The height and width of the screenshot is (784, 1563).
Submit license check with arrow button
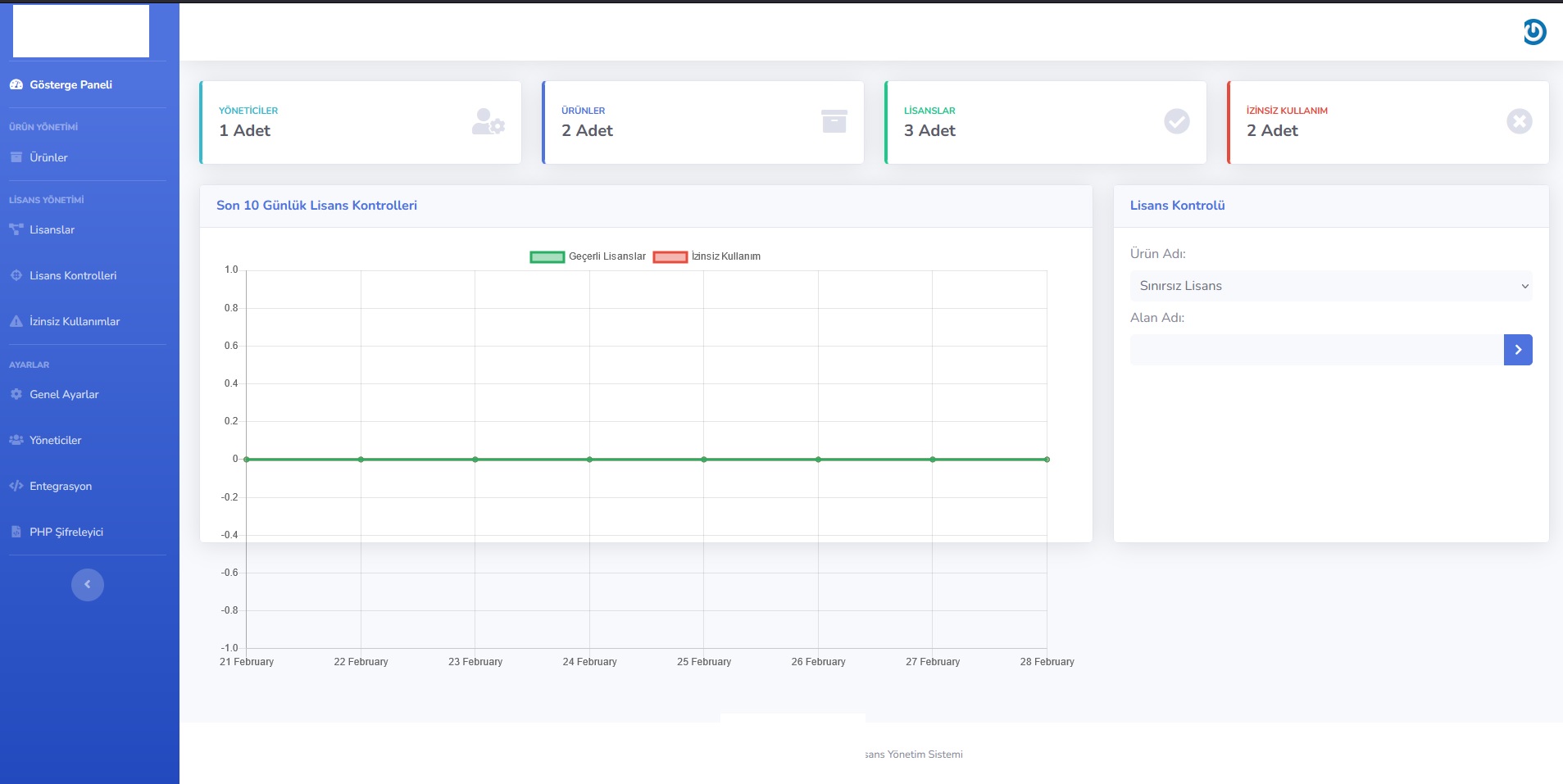coord(1518,350)
